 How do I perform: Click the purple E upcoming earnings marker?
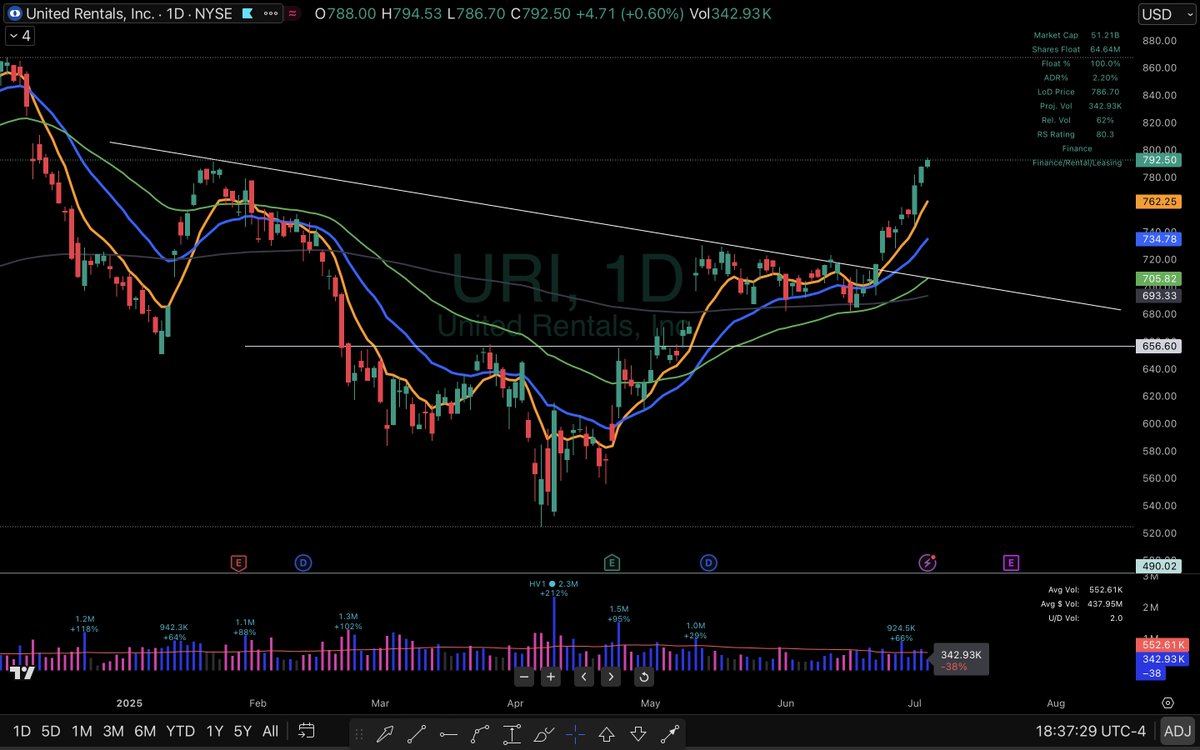(x=1011, y=563)
